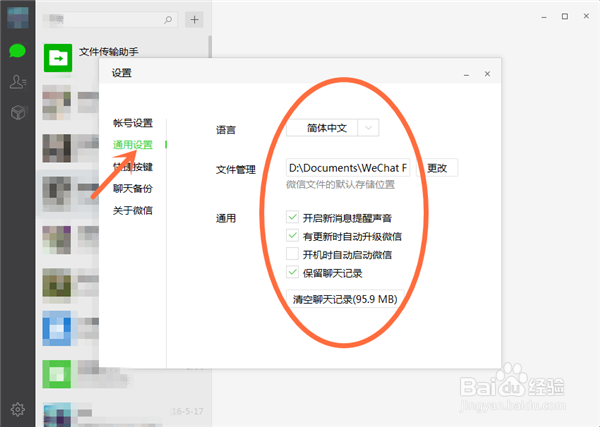Open the settings gear icon in sidebar
Image resolution: width=600 pixels, height=427 pixels.
tap(18, 409)
